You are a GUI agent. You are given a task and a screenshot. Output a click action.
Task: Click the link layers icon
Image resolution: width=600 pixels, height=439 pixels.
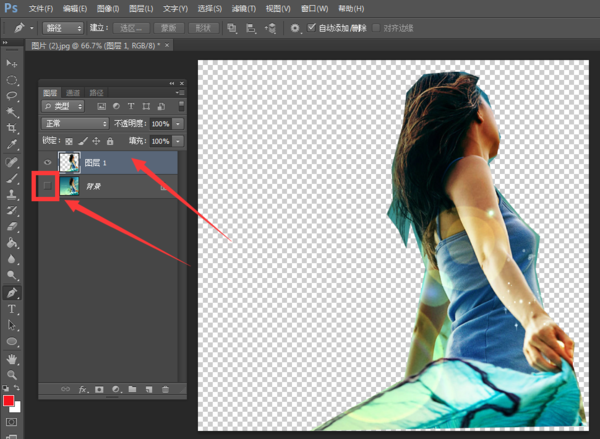click(x=65, y=389)
